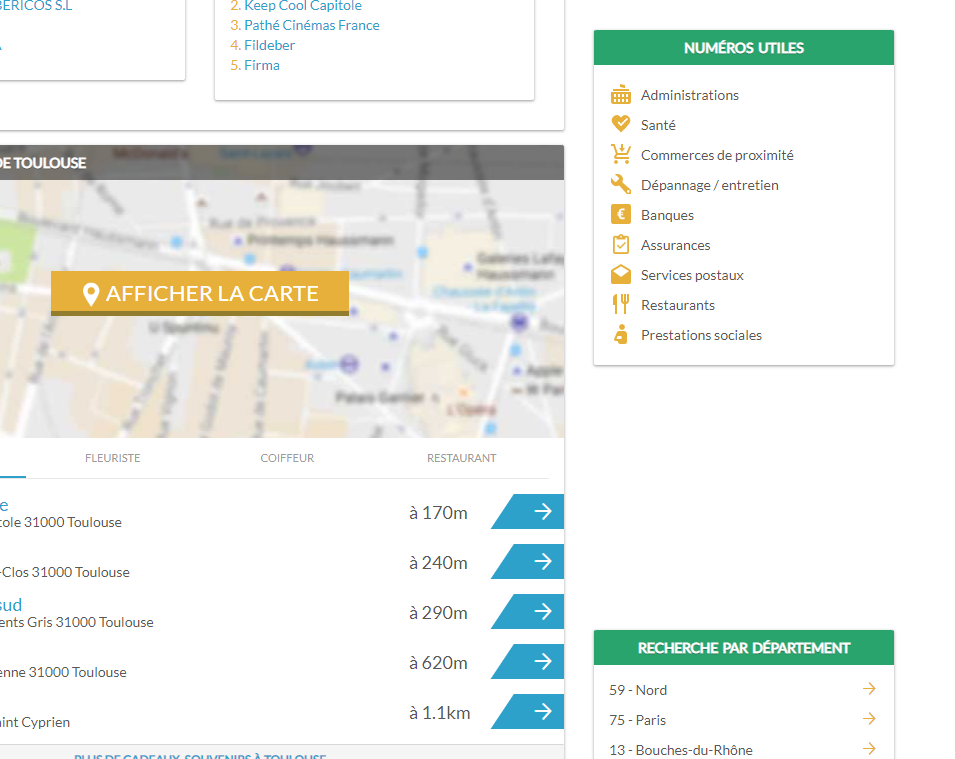955x759 pixels.
Task: Click the Restaurants fork and knife icon
Action: pos(621,304)
